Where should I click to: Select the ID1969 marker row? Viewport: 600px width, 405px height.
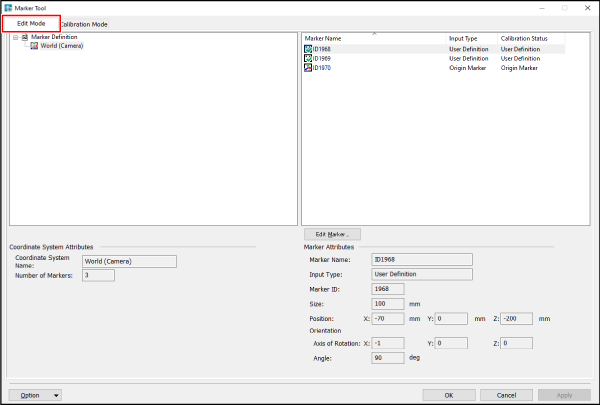434,59
